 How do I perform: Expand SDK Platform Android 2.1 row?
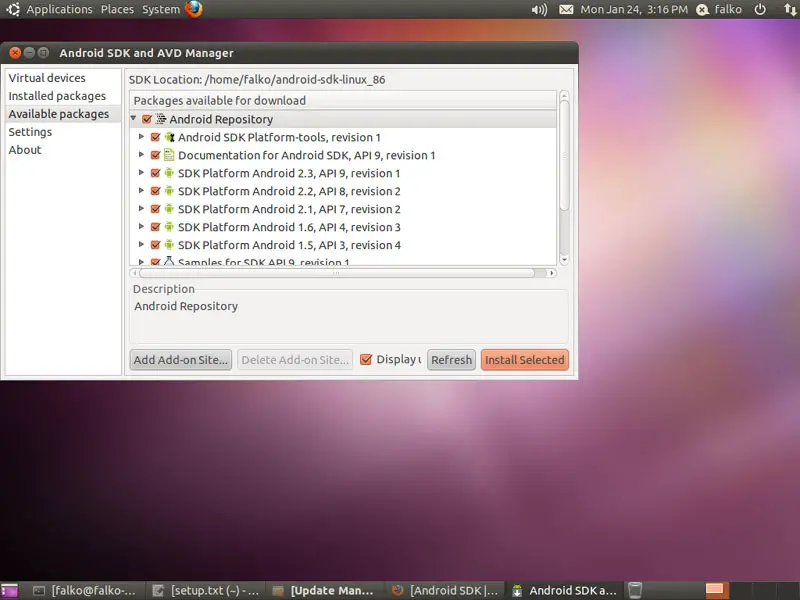click(141, 208)
